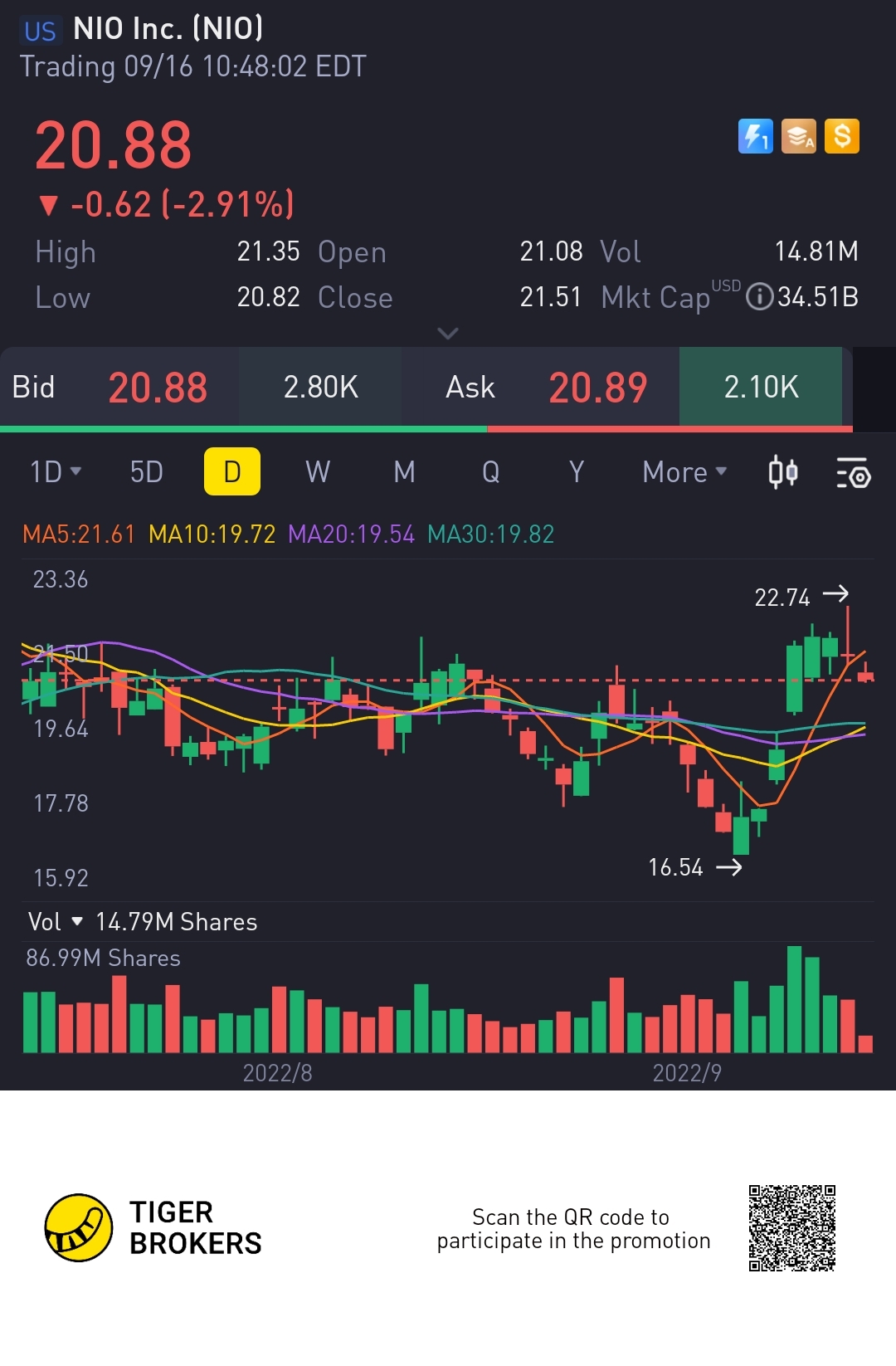Tap the tallest green volume bar
The image size is (896, 1366).
pos(794,999)
